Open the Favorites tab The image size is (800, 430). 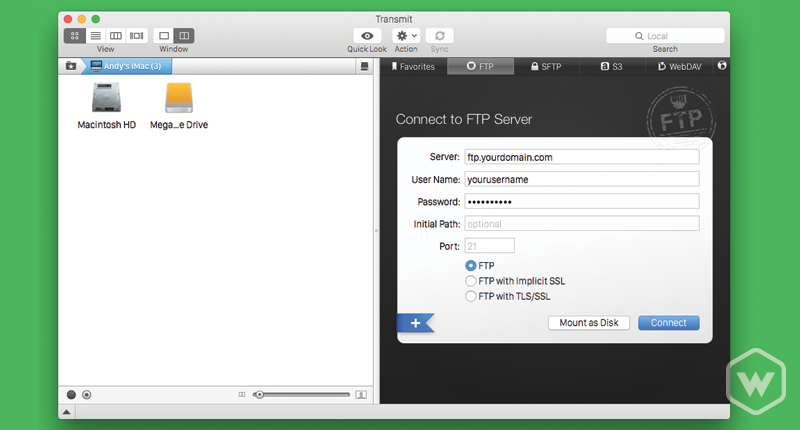pos(413,66)
